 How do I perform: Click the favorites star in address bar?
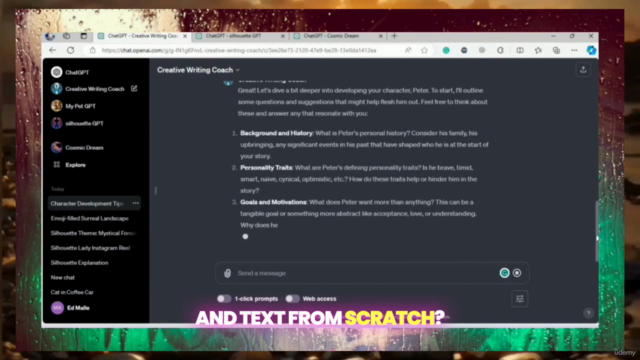(424, 50)
